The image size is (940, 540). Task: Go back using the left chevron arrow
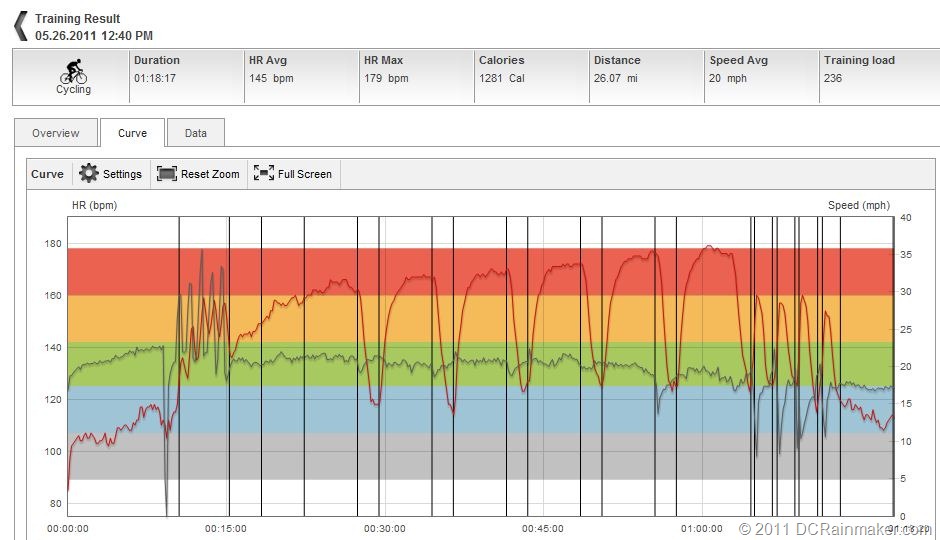(21, 26)
